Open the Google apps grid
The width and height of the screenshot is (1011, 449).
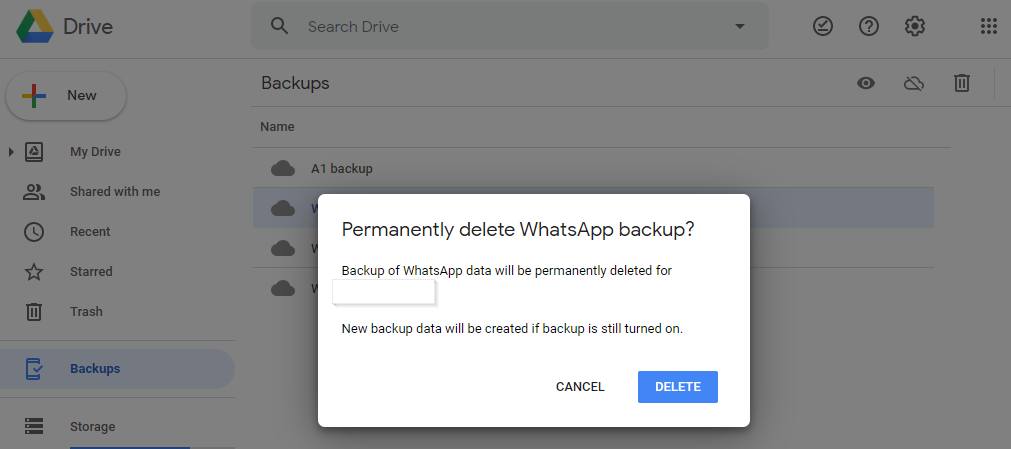(988, 26)
